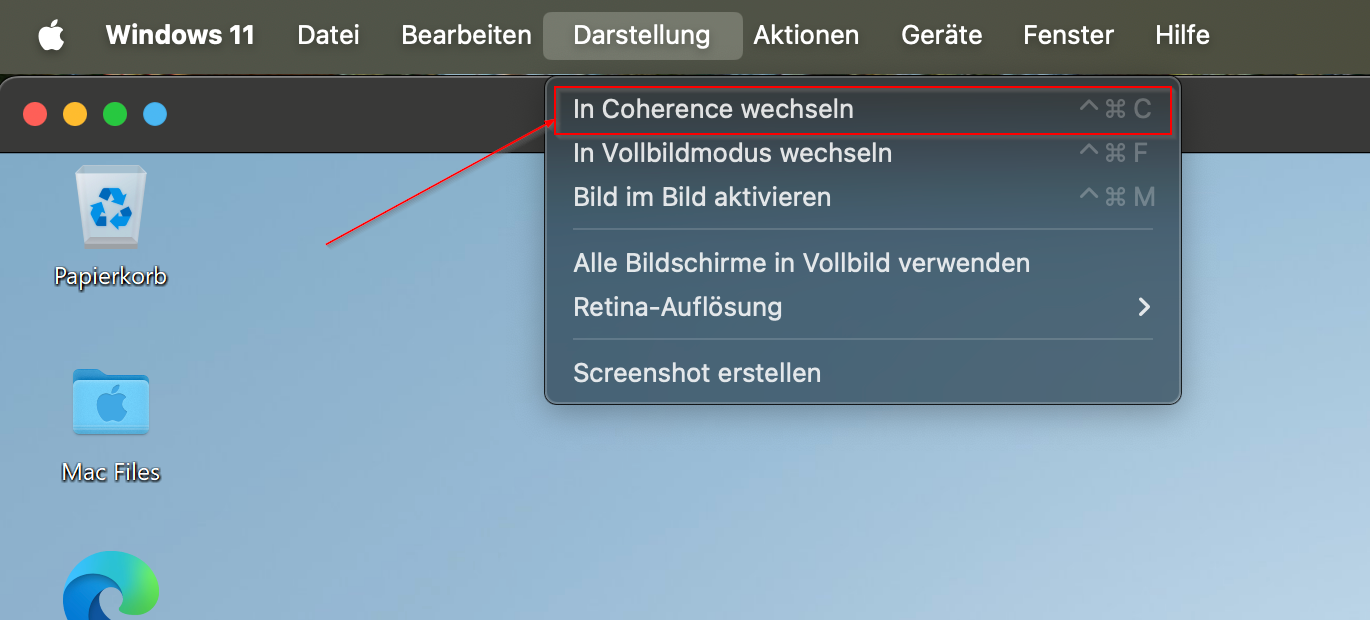The height and width of the screenshot is (620, 1370).
Task: Select the Papierkorb recycle bin icon
Action: click(111, 206)
